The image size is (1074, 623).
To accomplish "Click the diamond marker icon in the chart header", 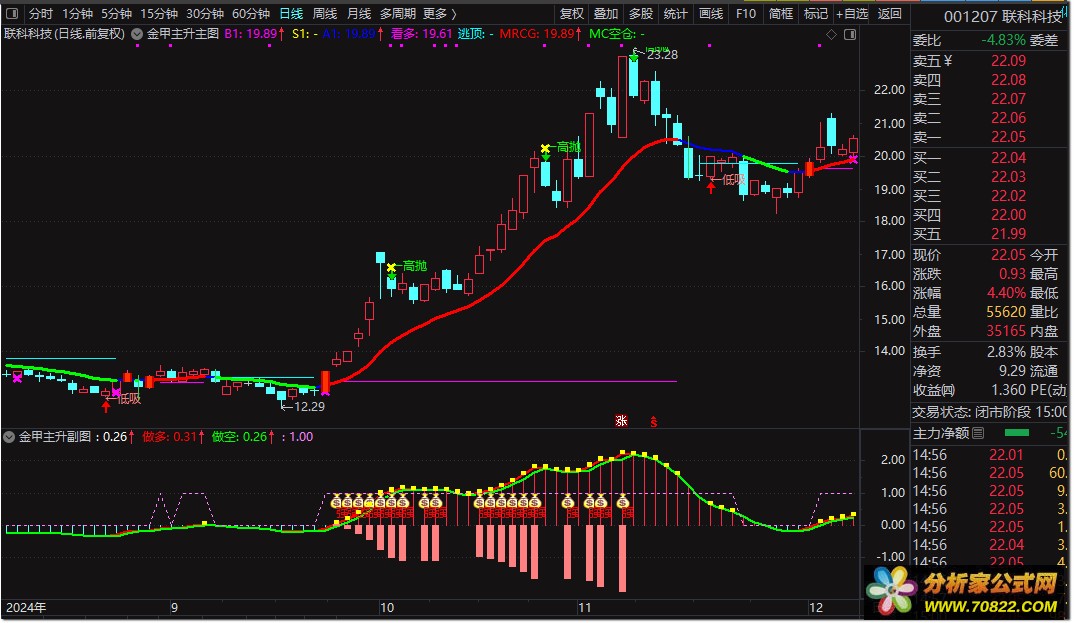I will click(x=831, y=34).
